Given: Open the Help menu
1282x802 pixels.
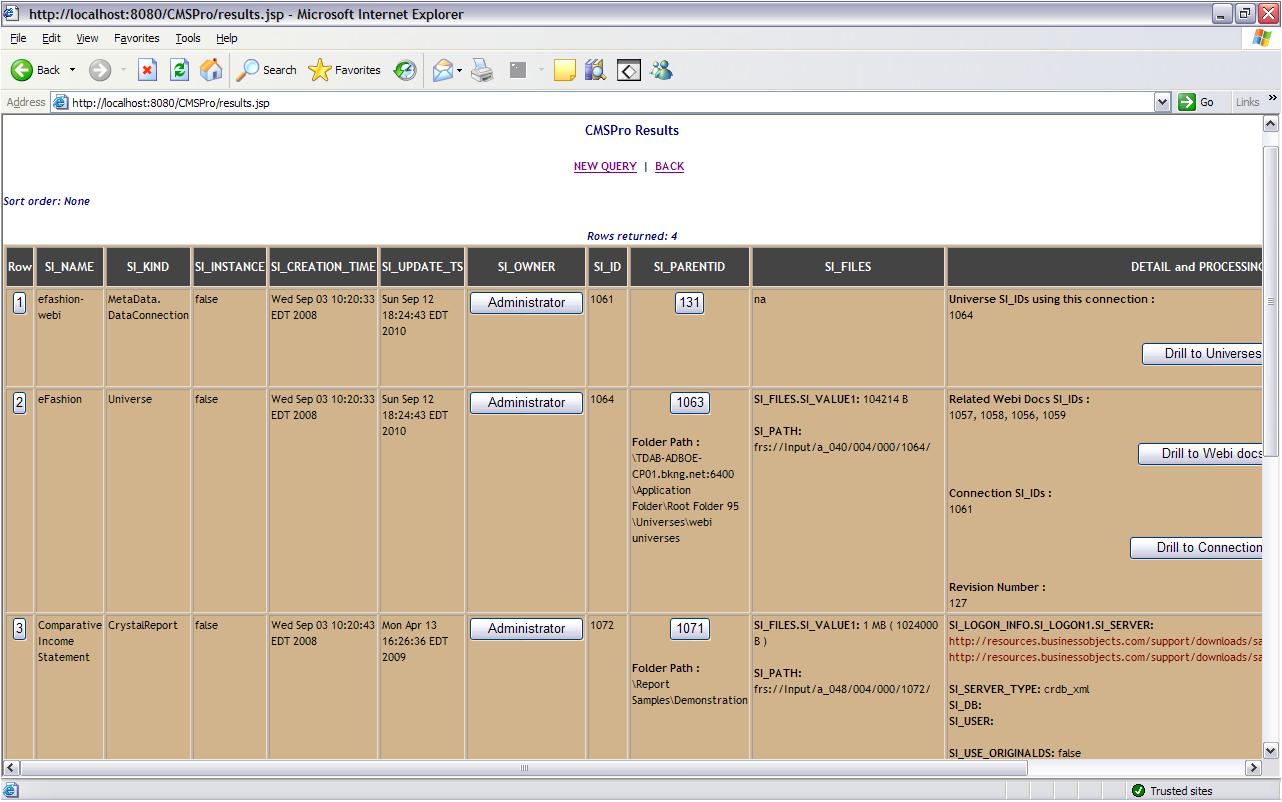Looking at the screenshot, I should [227, 38].
